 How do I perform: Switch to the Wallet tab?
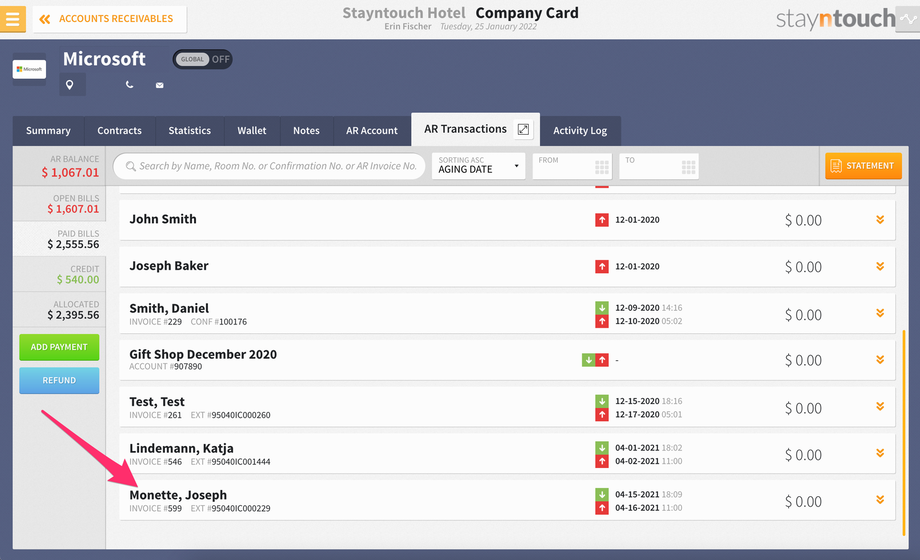(252, 130)
